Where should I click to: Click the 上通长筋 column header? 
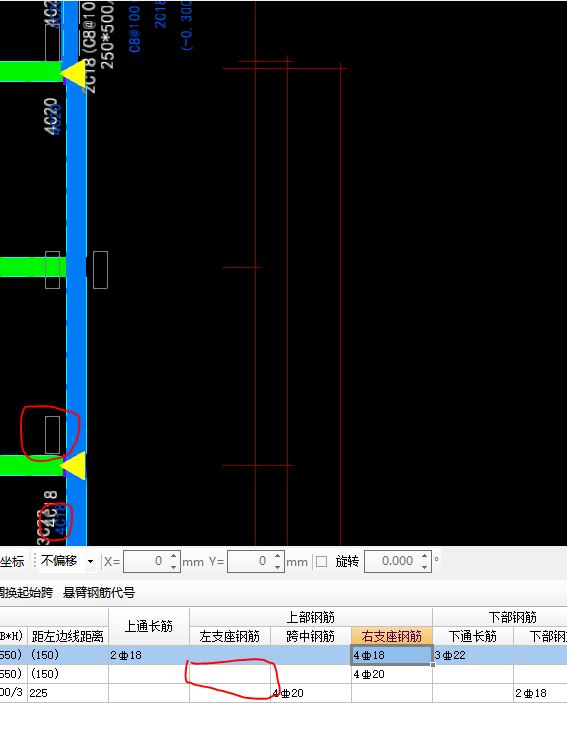coord(149,626)
